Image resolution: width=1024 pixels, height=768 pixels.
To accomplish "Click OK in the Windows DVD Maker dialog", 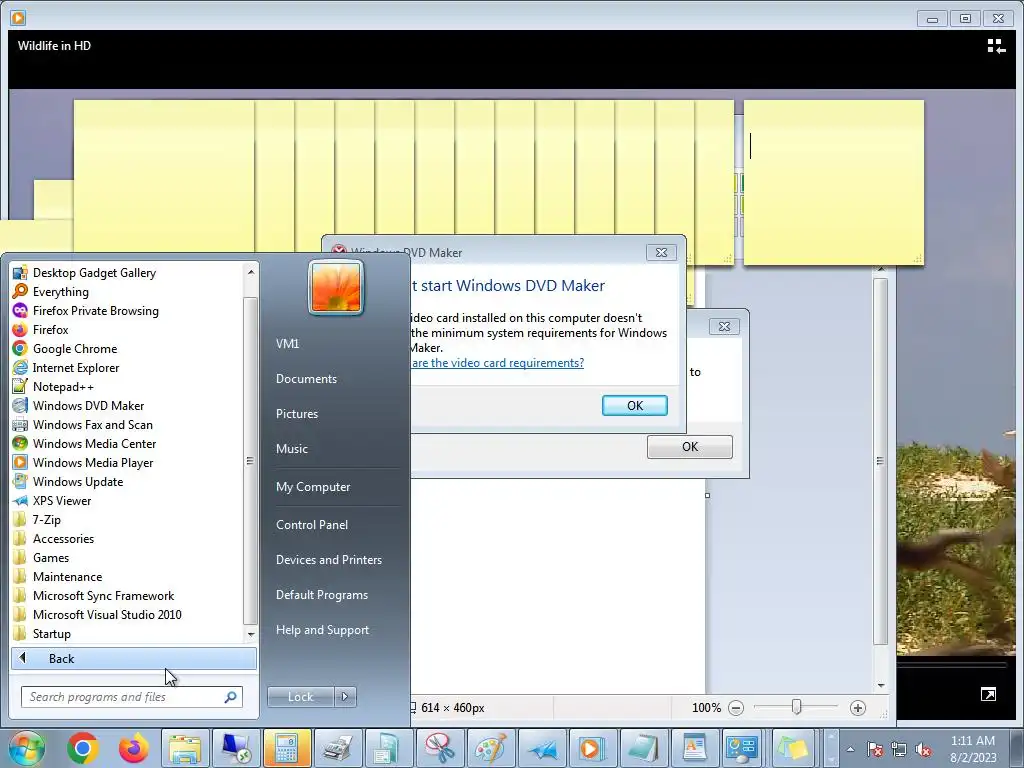I will 635,406.
